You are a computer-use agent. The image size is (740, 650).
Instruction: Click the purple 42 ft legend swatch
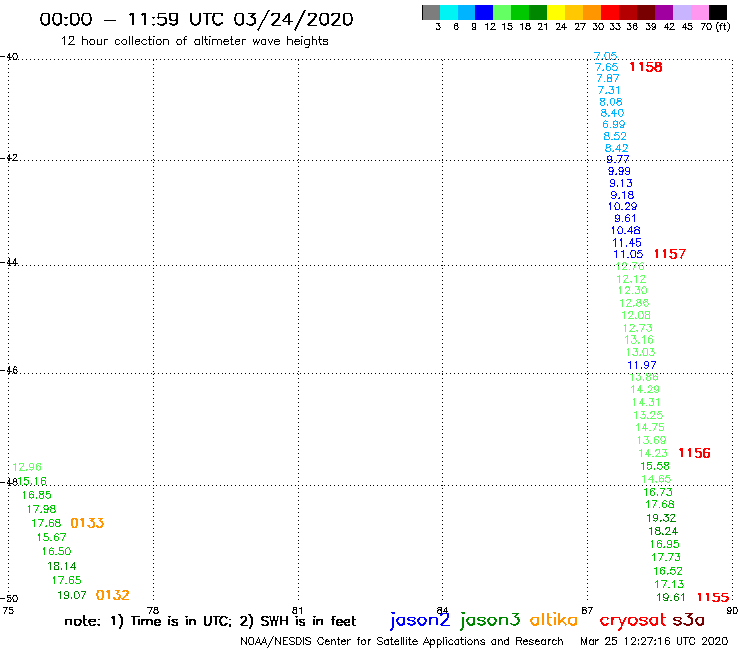[664, 12]
